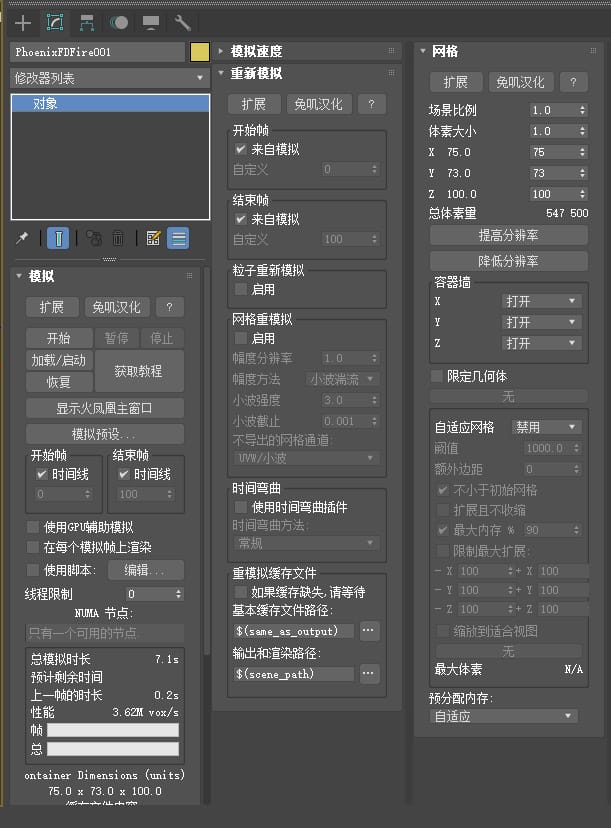Click the ? help button in 模拟 rollout
This screenshot has width=611, height=828.
(170, 307)
